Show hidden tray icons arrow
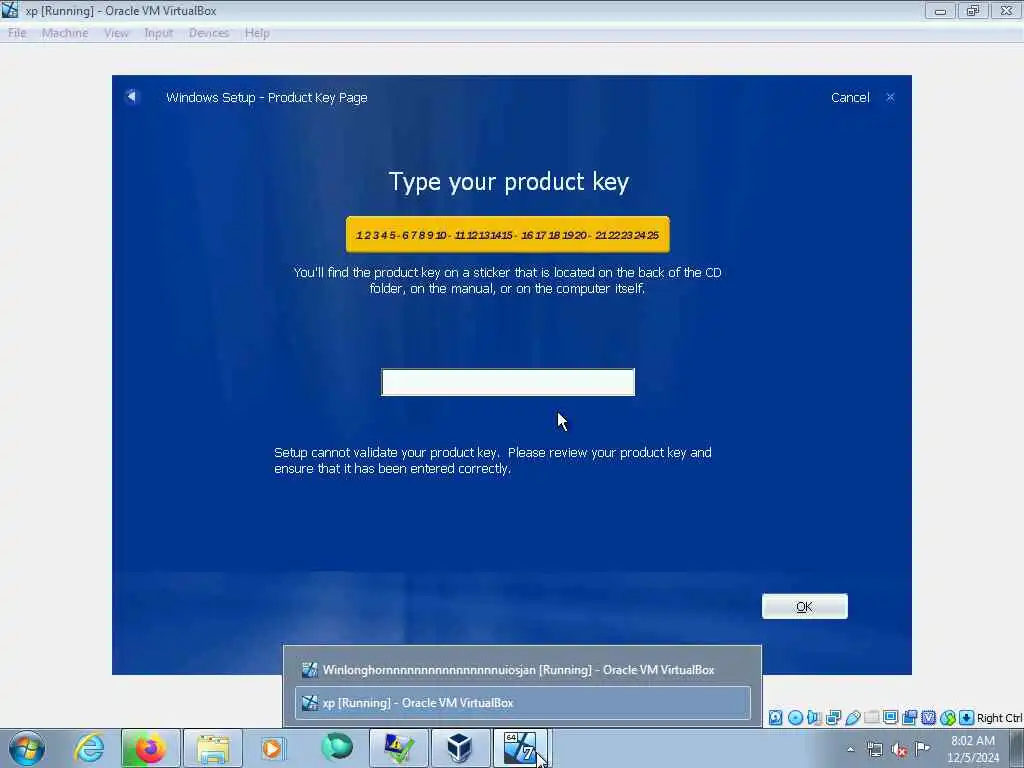Viewport: 1024px width, 768px height. click(x=850, y=749)
